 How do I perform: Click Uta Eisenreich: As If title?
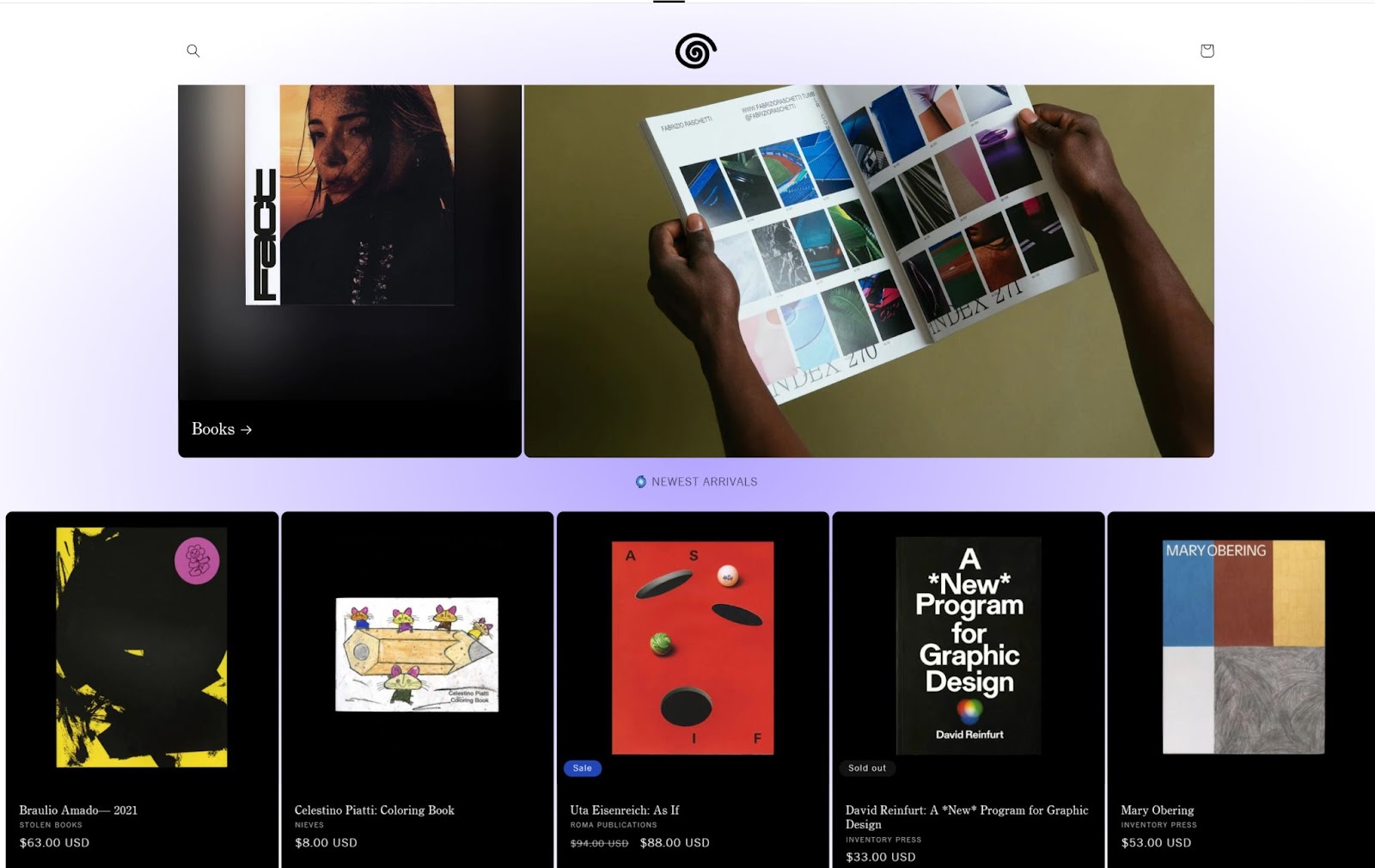[625, 810]
